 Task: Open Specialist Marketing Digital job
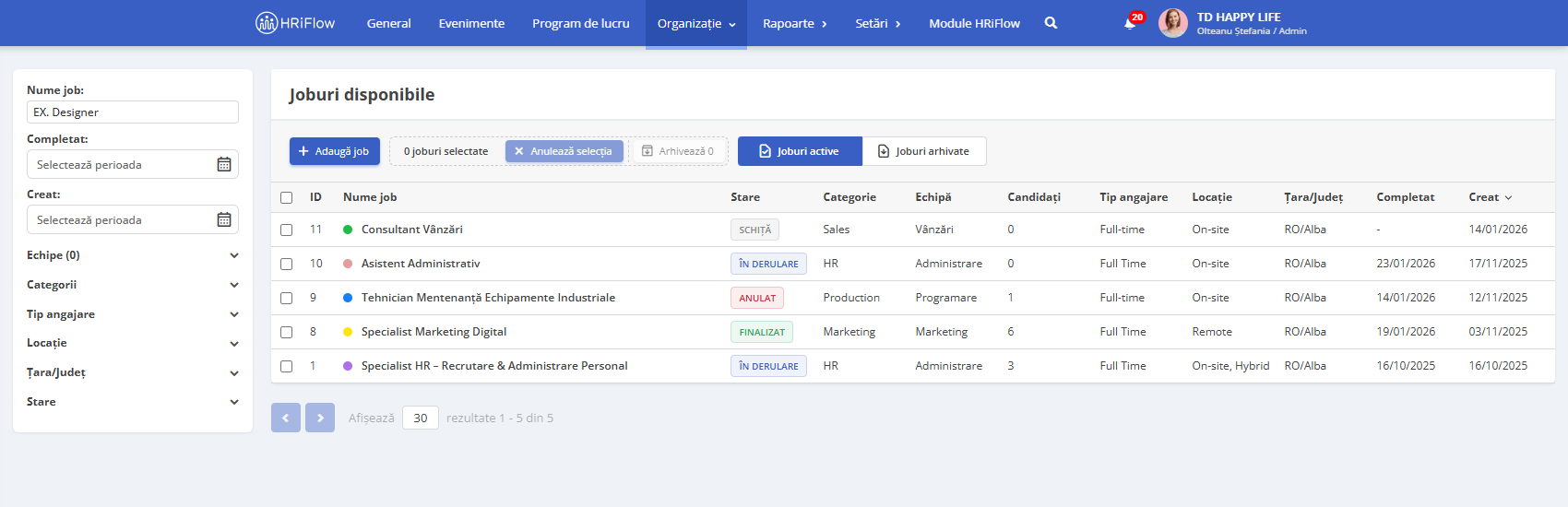434,332
